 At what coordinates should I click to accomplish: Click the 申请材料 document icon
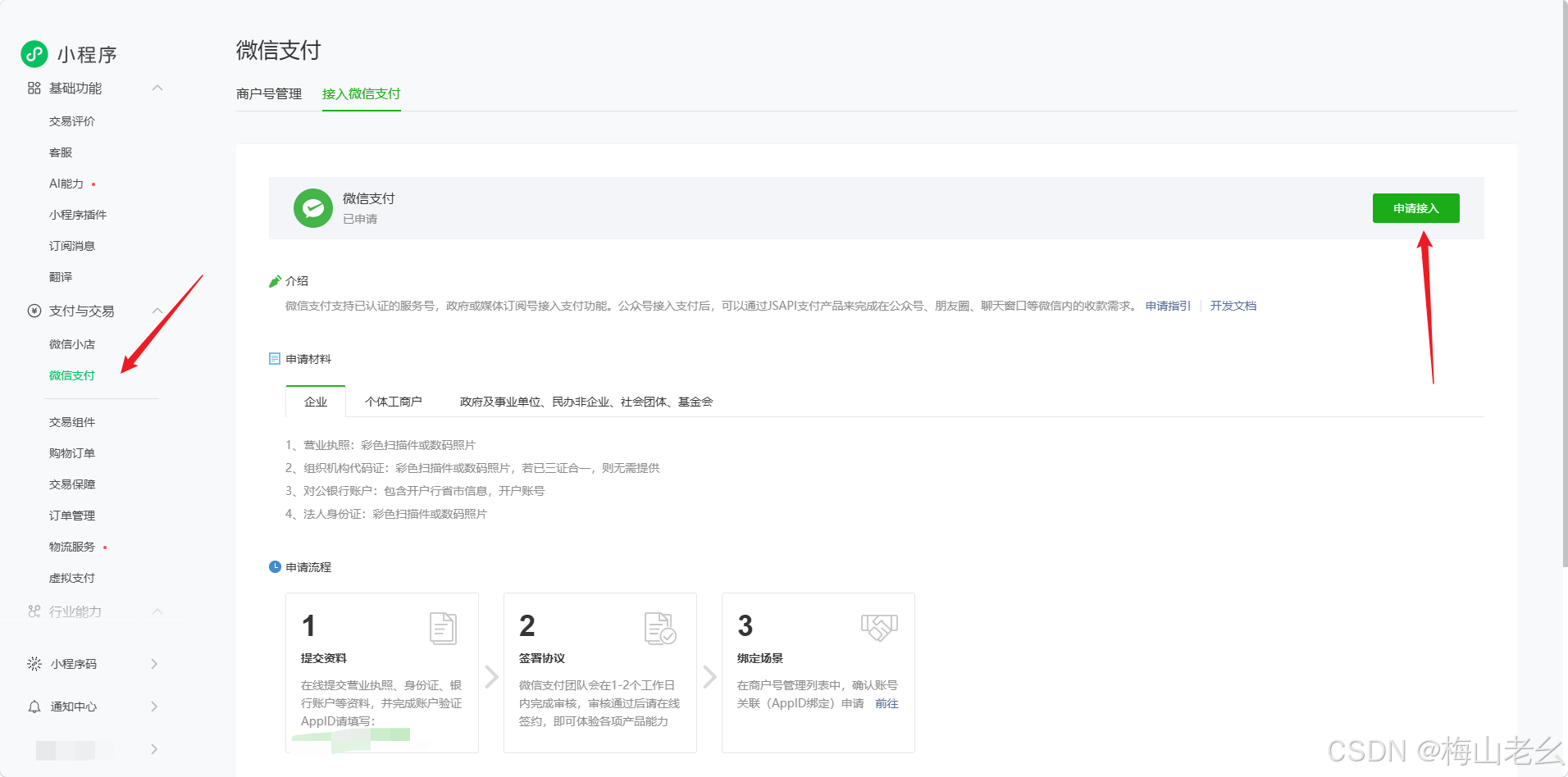pyautogui.click(x=275, y=359)
